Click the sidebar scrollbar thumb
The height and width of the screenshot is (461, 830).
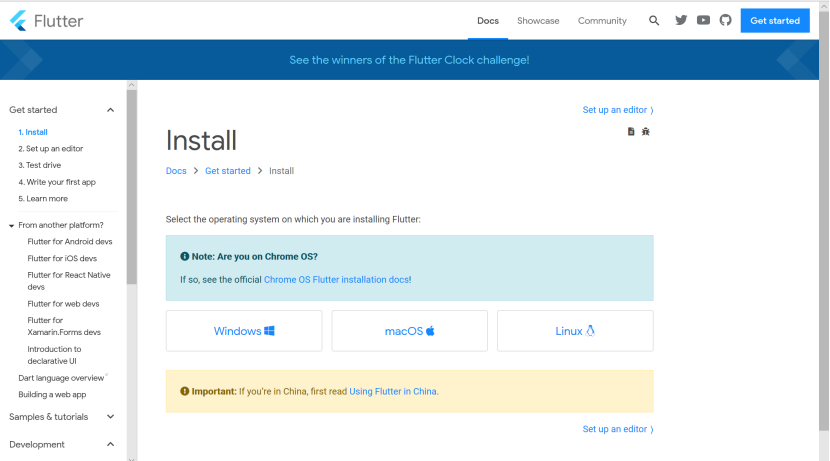coord(132,187)
